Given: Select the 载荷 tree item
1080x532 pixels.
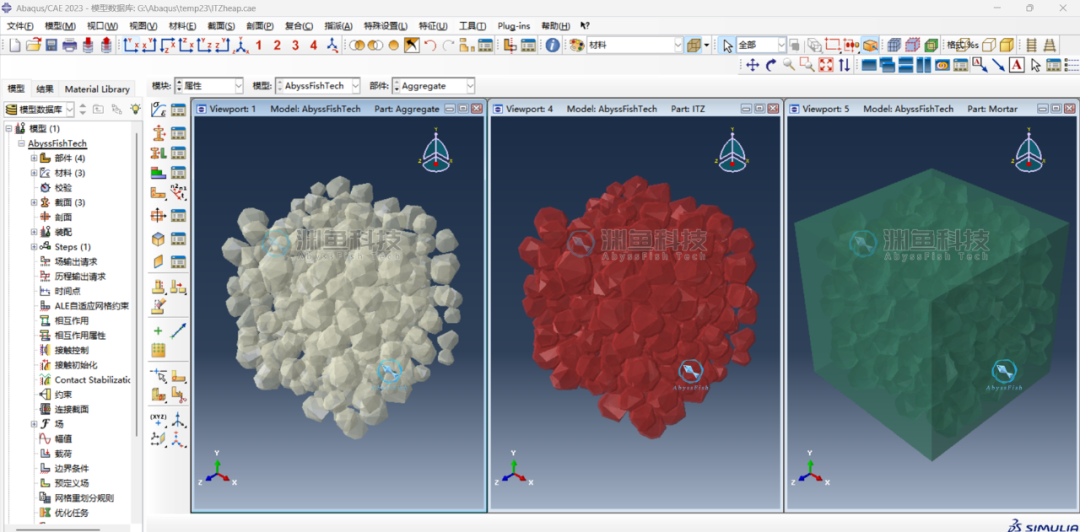Looking at the screenshot, I should pyautogui.click(x=63, y=453).
